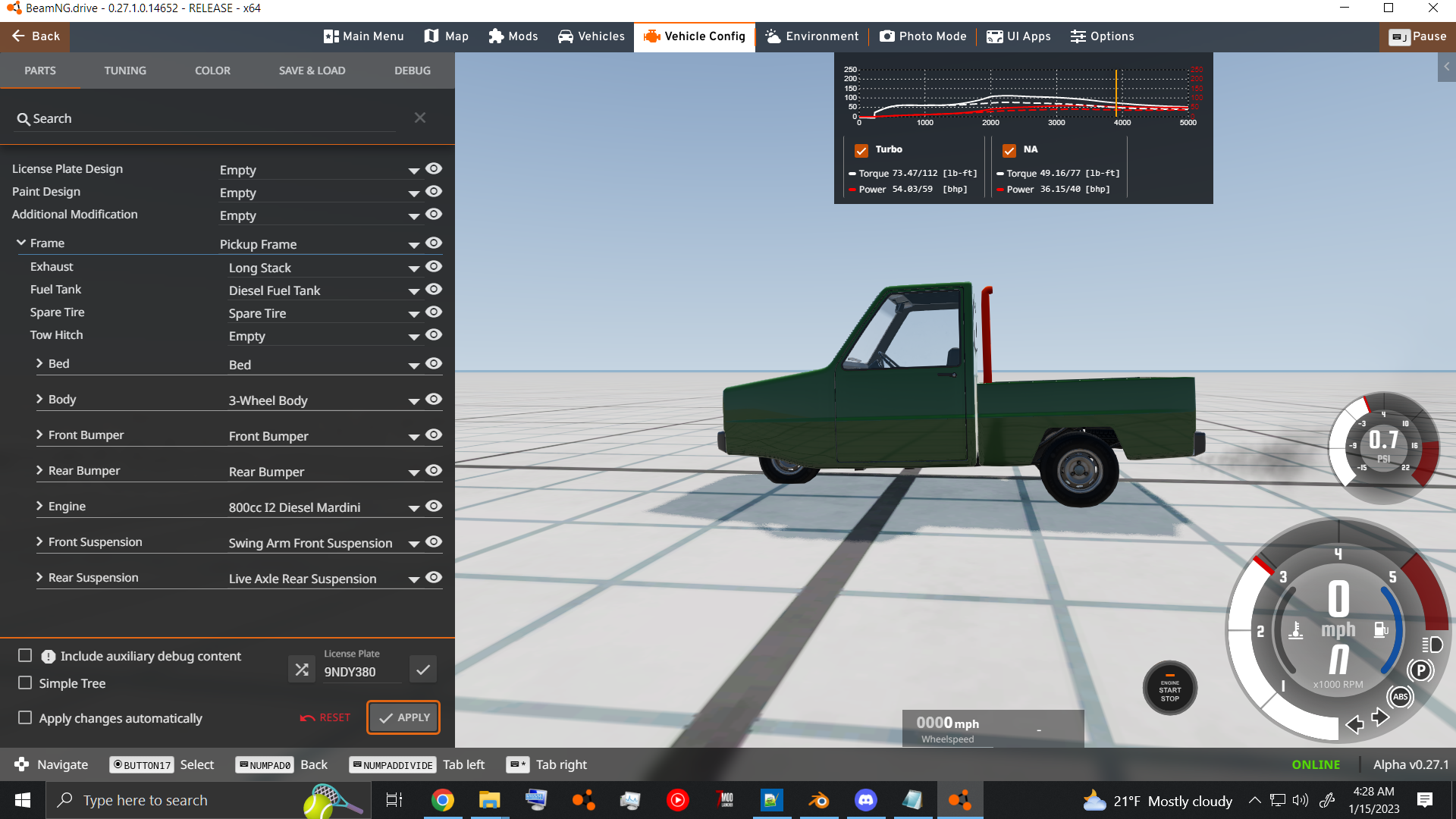The height and width of the screenshot is (819, 1456).
Task: Open the Vehicles menu
Action: pos(591,36)
